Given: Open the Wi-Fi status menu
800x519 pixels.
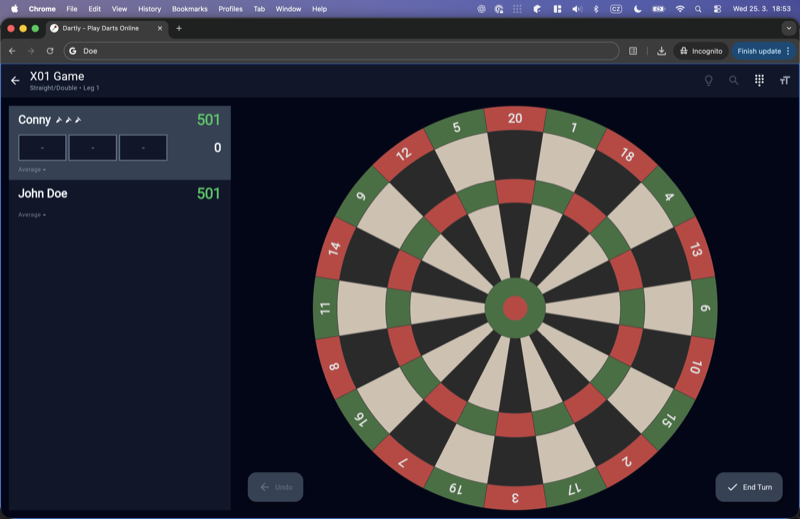Looking at the screenshot, I should point(680,9).
